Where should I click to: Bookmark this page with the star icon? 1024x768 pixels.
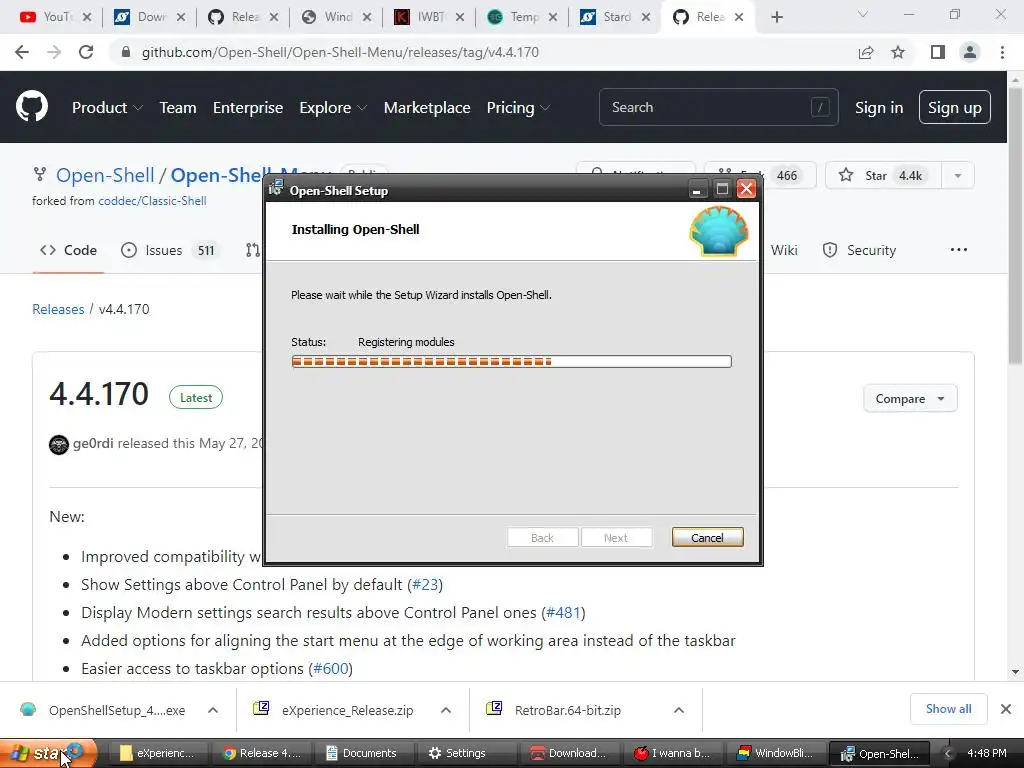[x=898, y=52]
